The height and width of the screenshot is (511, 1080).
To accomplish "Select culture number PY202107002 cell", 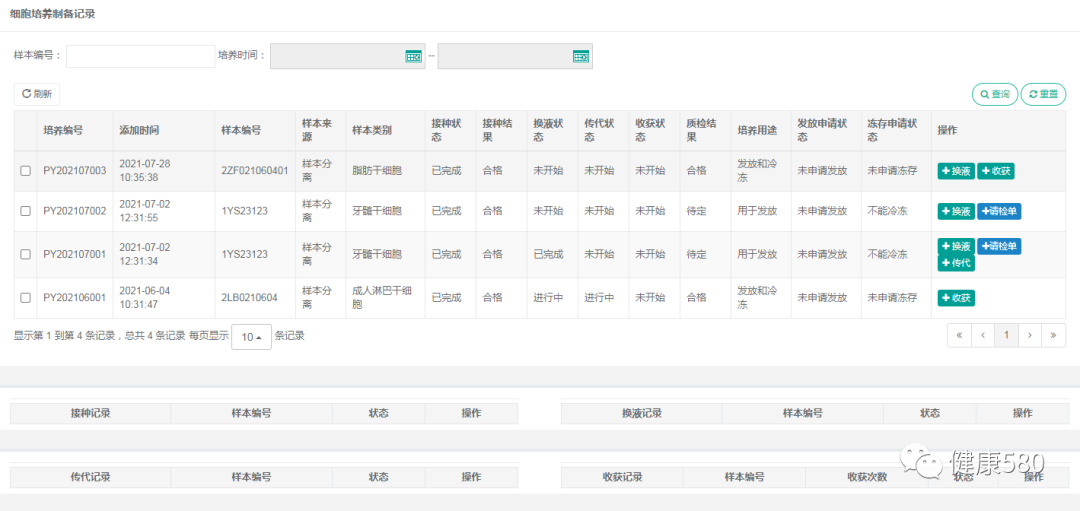I will click(74, 211).
